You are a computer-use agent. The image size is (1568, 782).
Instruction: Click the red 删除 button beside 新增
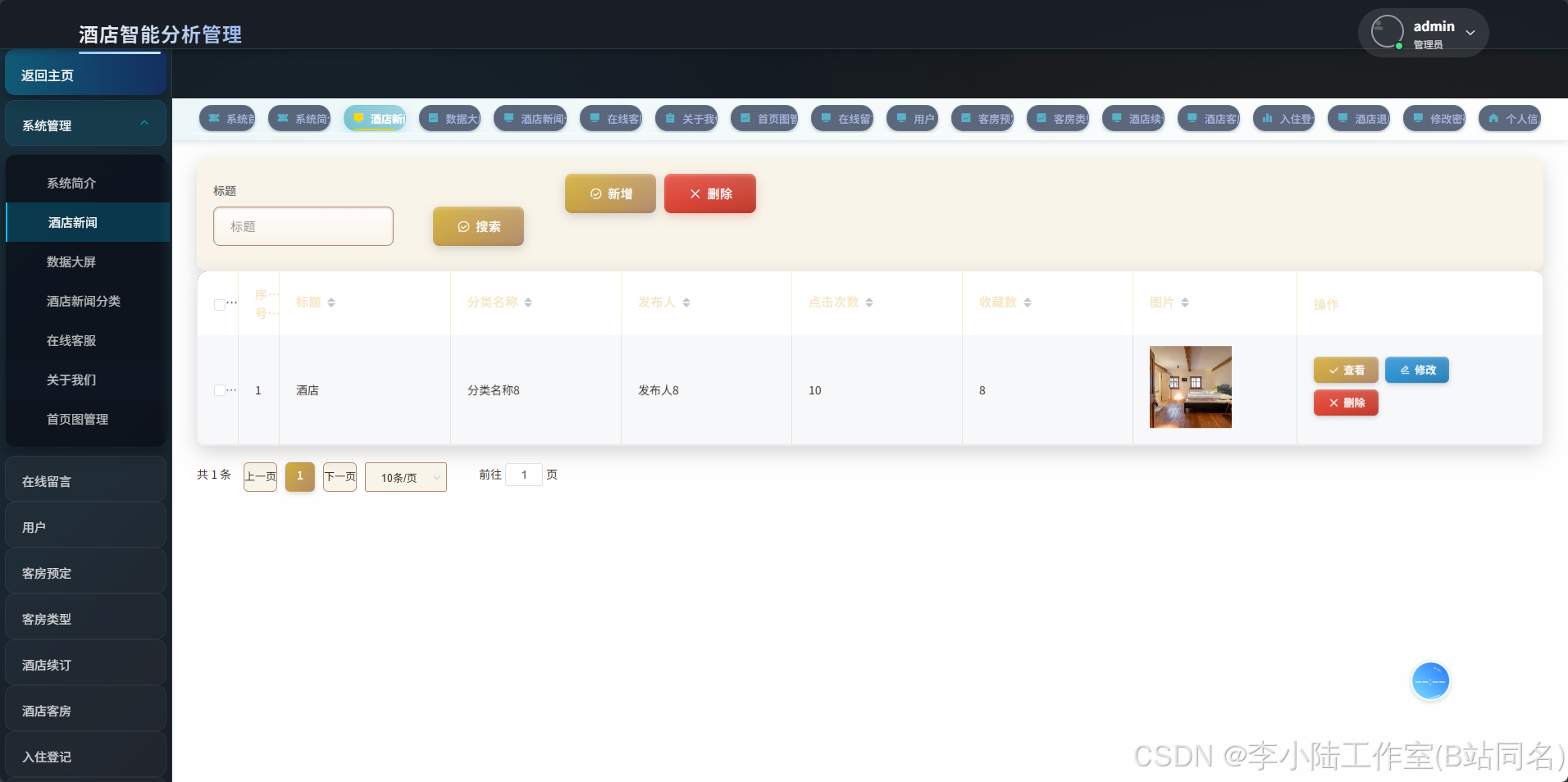(x=710, y=193)
